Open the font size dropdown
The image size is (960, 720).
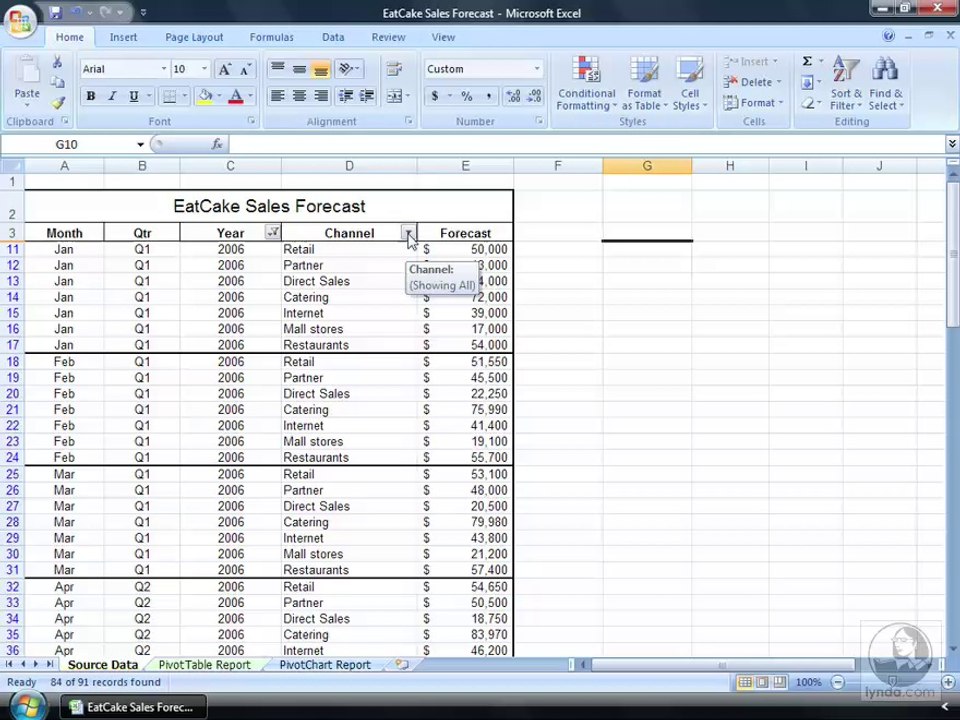tap(204, 69)
